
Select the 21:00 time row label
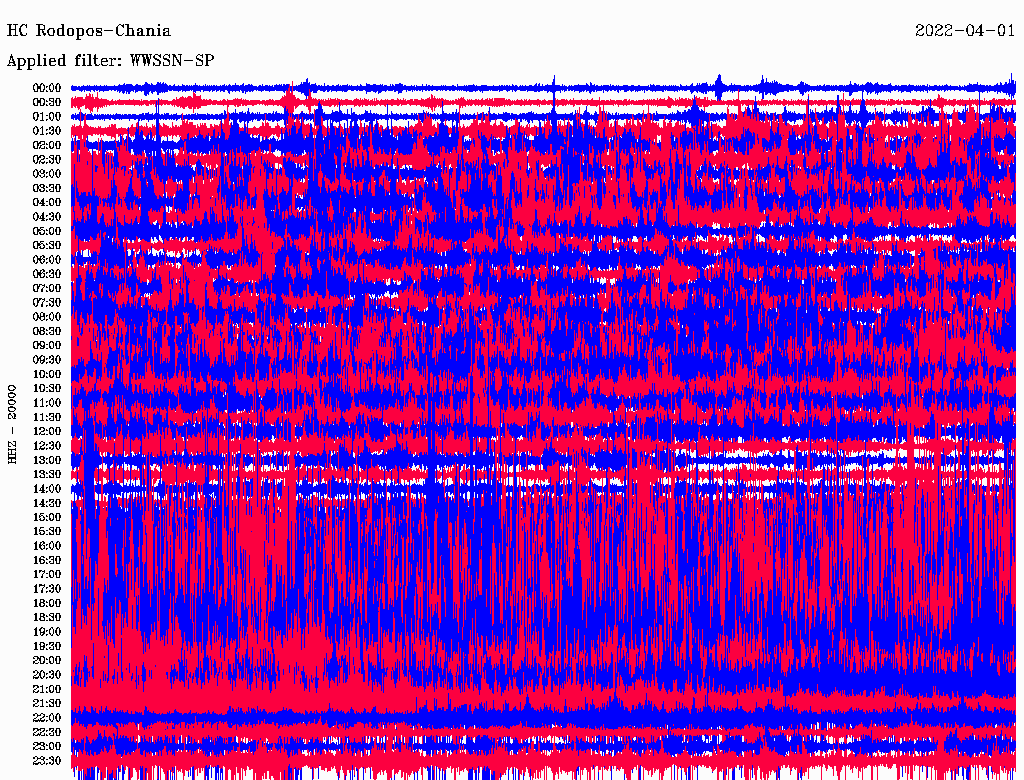(x=47, y=689)
